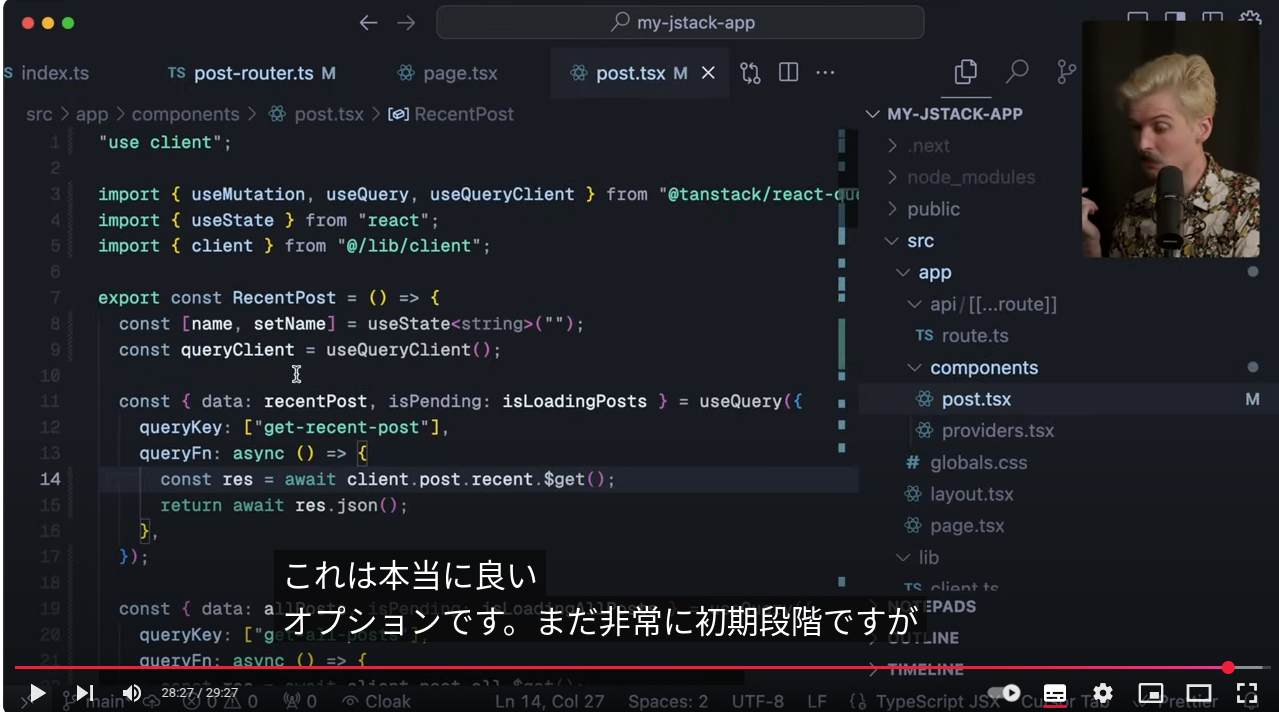Enter fullscreen on the video player
This screenshot has width=1279, height=712.
click(x=1247, y=692)
